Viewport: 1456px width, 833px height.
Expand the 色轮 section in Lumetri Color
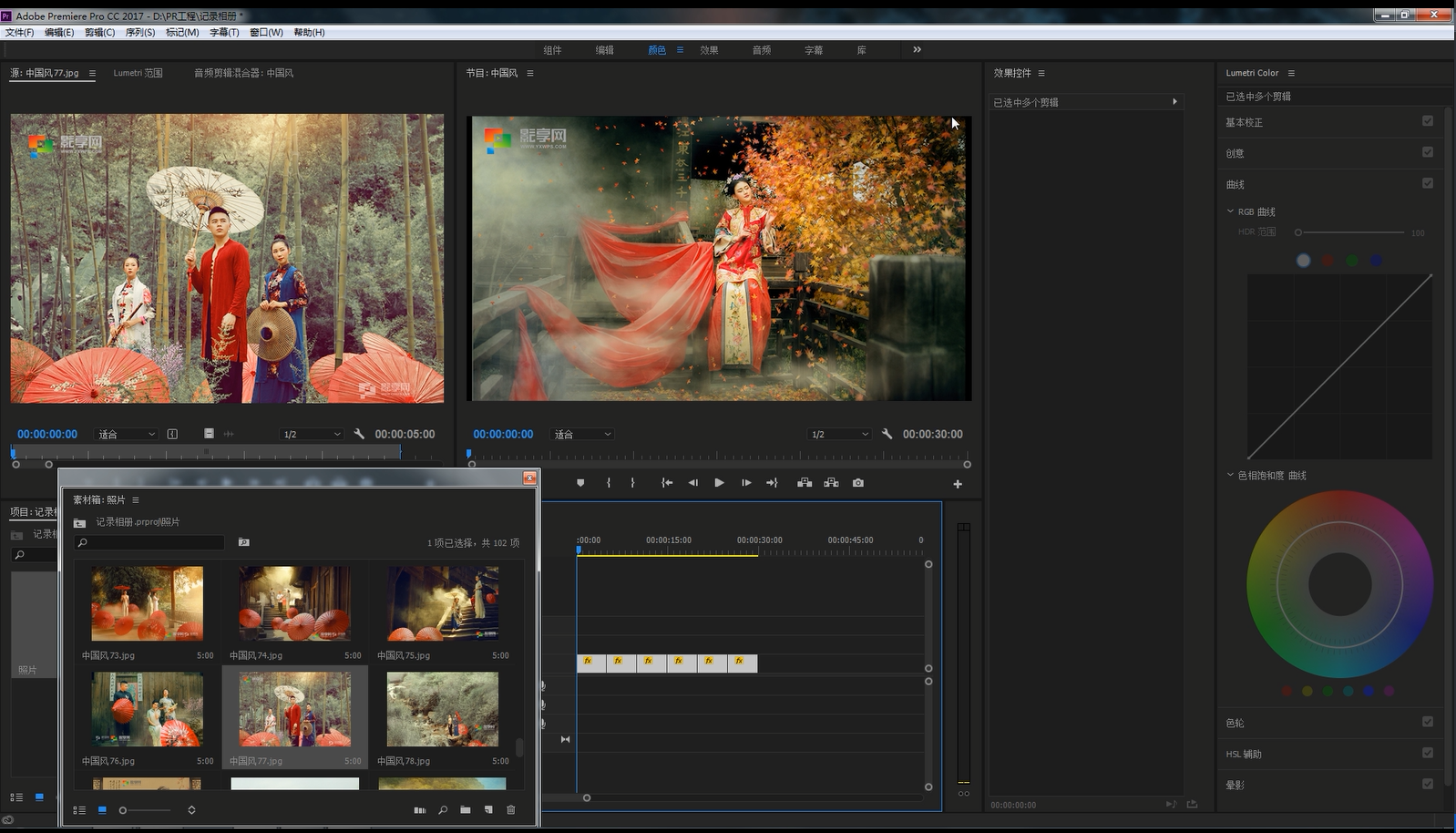click(1235, 723)
